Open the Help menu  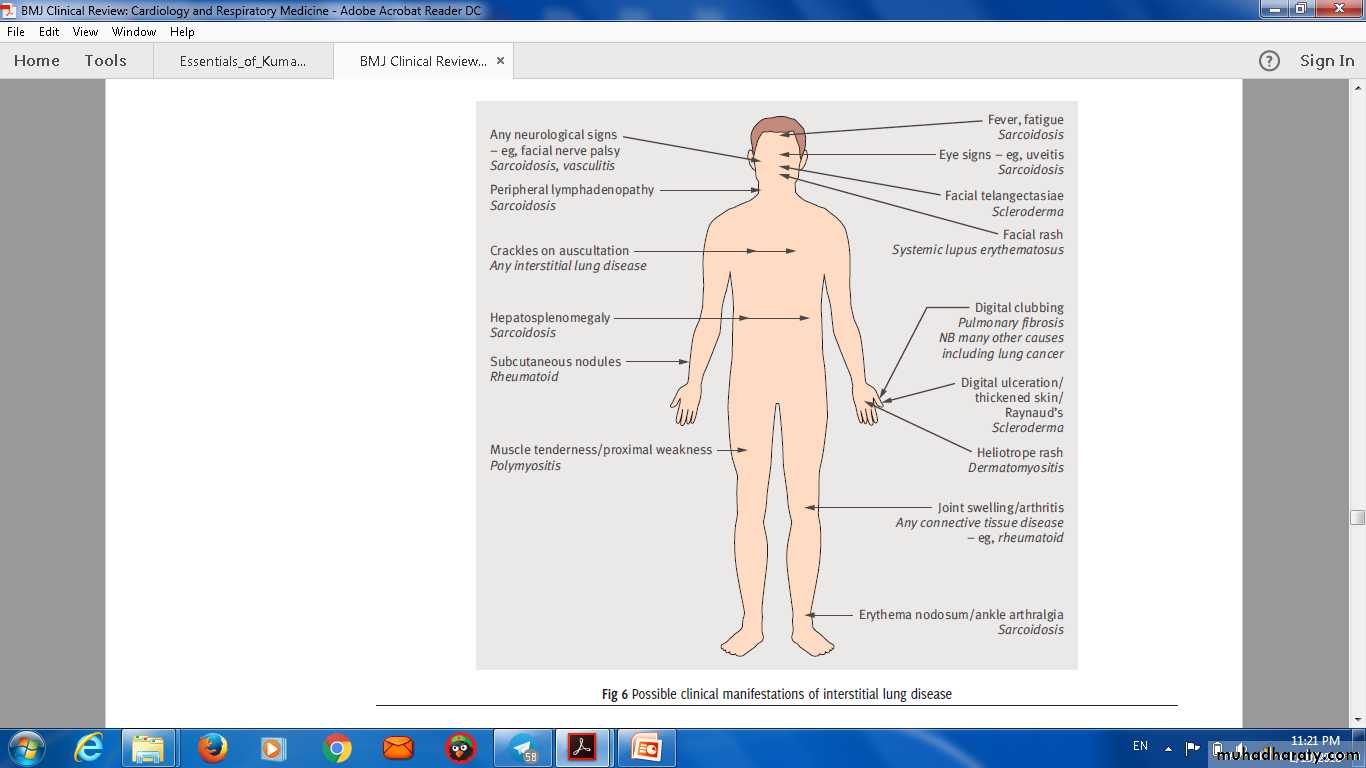[x=182, y=32]
